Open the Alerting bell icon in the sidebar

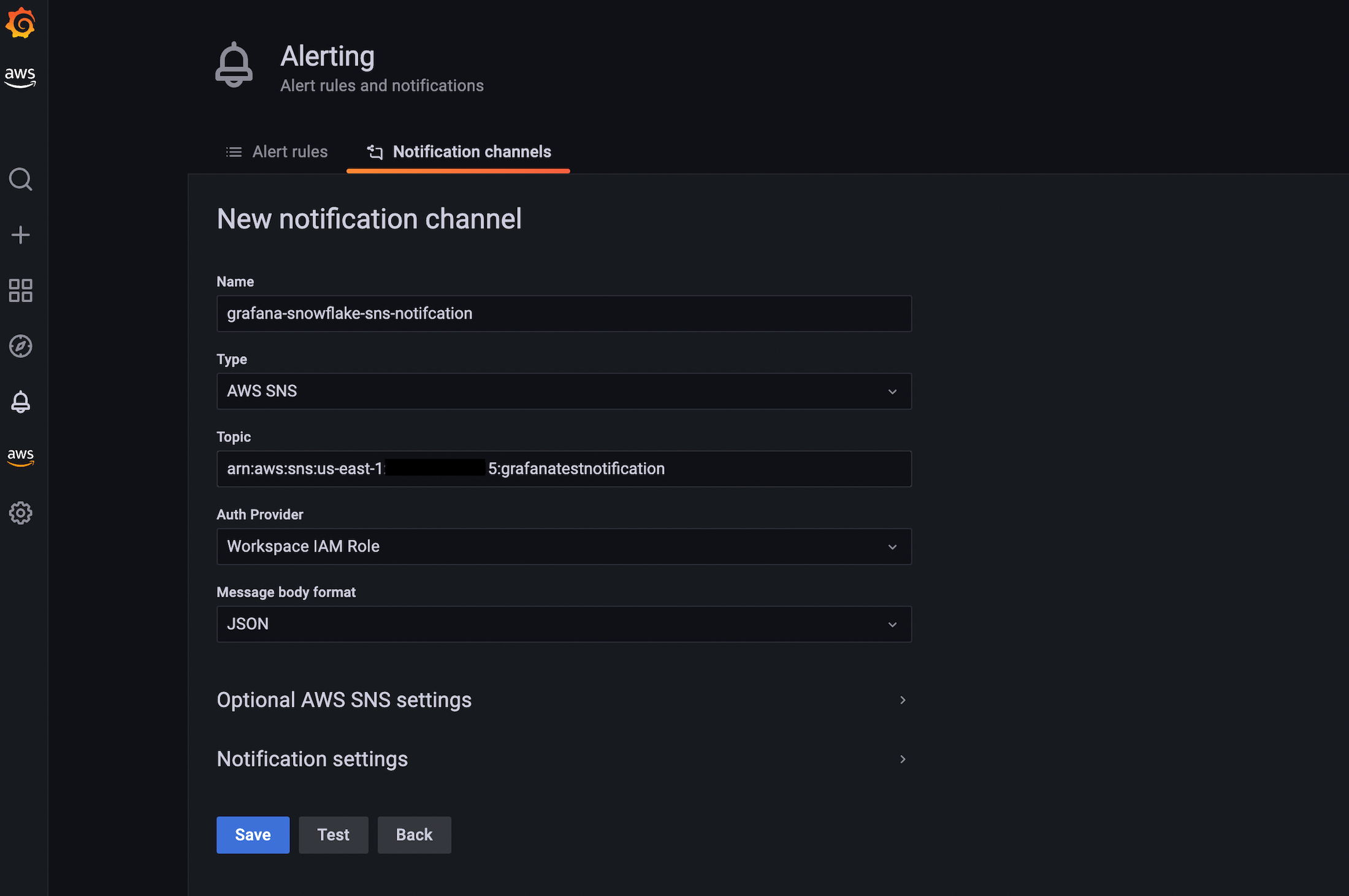click(20, 402)
